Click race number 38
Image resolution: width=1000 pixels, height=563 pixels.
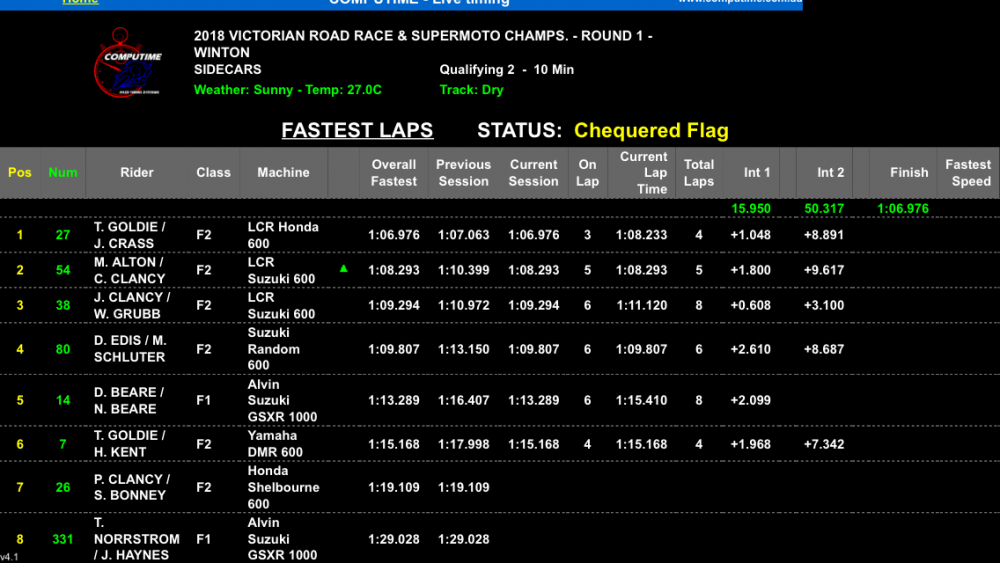pos(62,305)
